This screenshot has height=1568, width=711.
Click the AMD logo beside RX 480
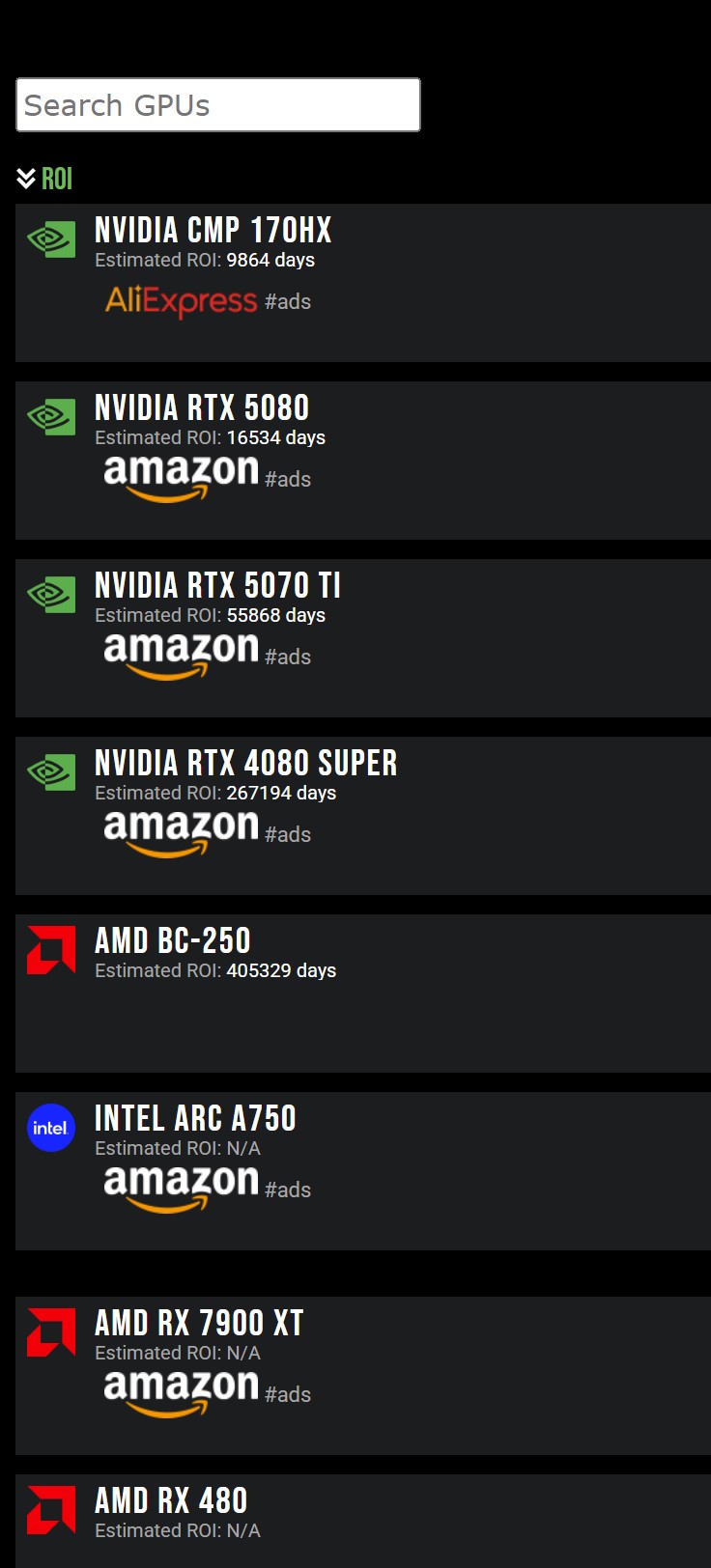(51, 1510)
